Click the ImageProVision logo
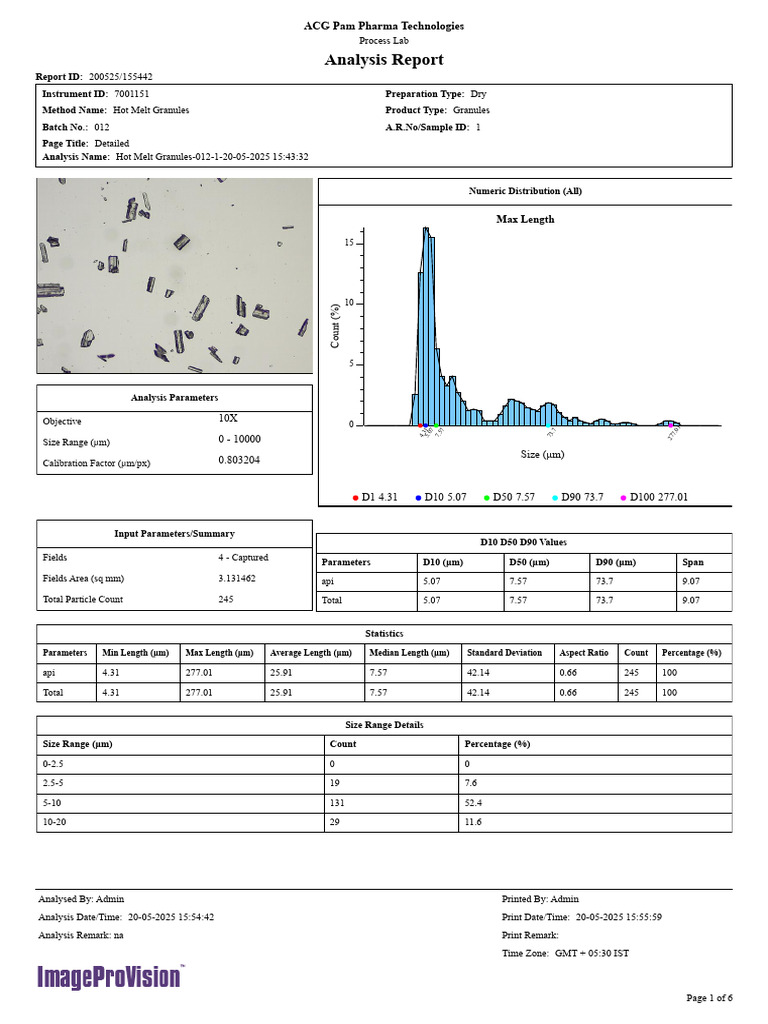Screen dimensions: 768x1024 110,977
